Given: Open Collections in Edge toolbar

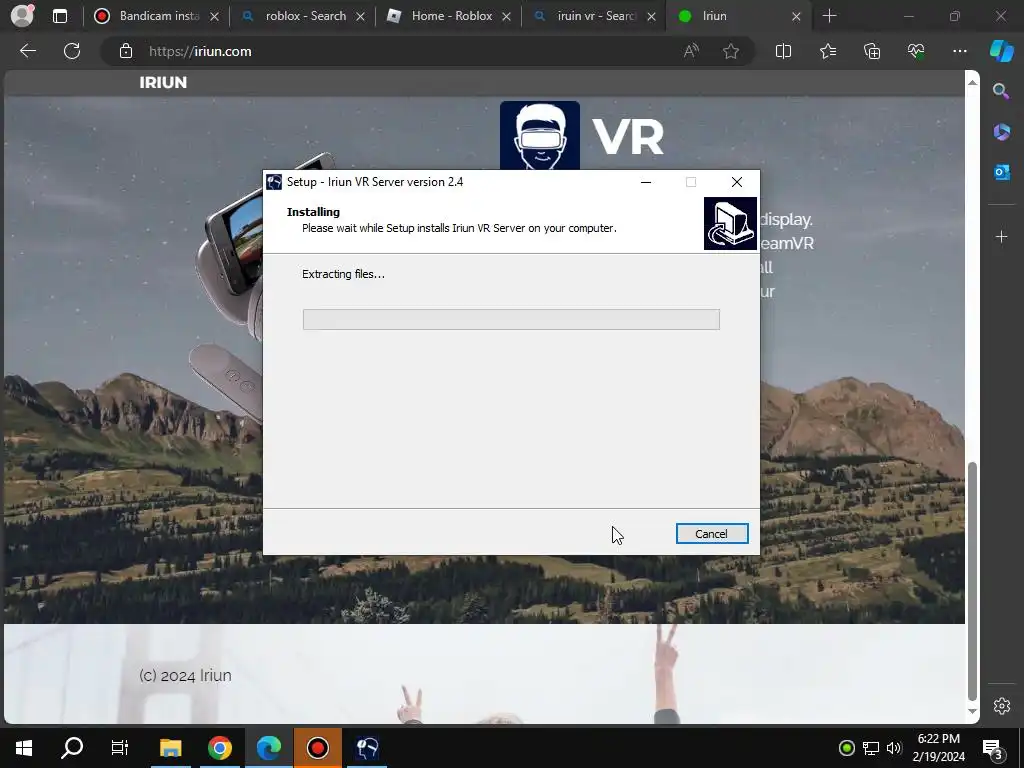Looking at the screenshot, I should 872,51.
